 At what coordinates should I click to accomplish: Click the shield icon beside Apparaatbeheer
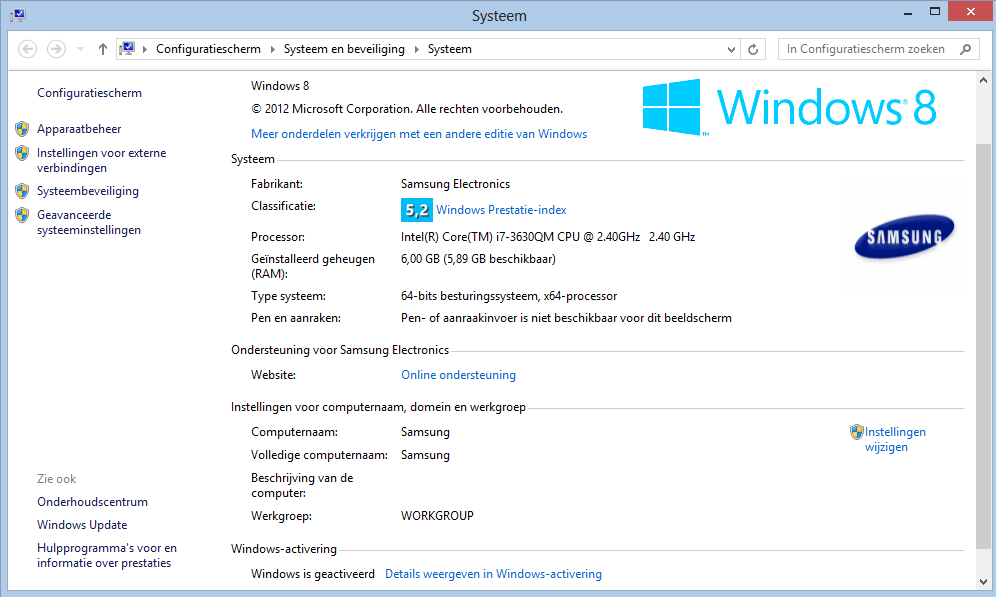(x=22, y=129)
